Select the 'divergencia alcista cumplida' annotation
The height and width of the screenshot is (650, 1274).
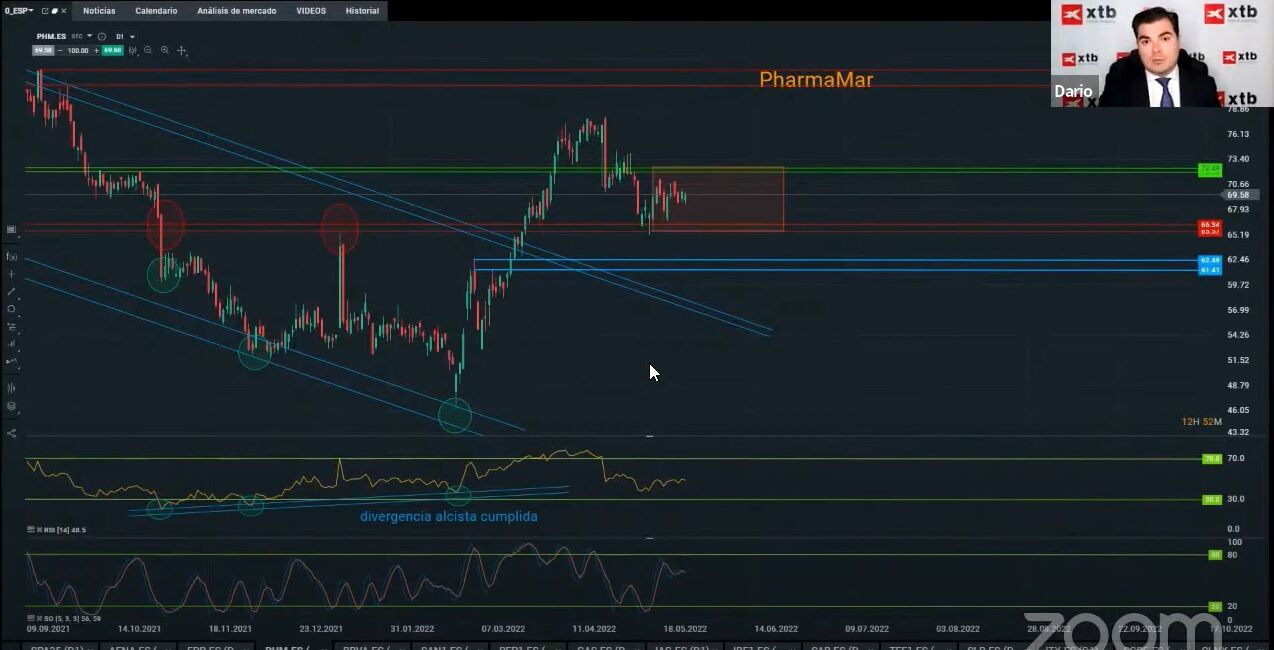tap(449, 516)
